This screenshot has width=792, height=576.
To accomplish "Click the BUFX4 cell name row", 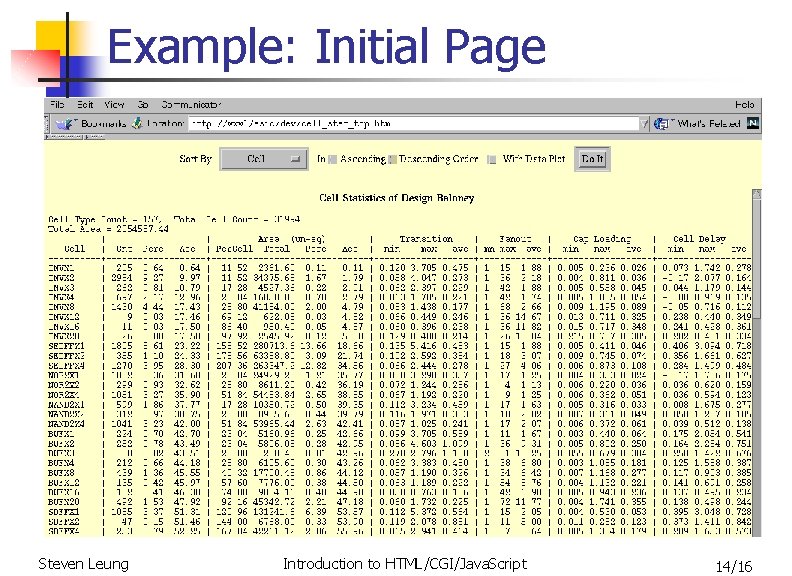I will coord(61,463).
